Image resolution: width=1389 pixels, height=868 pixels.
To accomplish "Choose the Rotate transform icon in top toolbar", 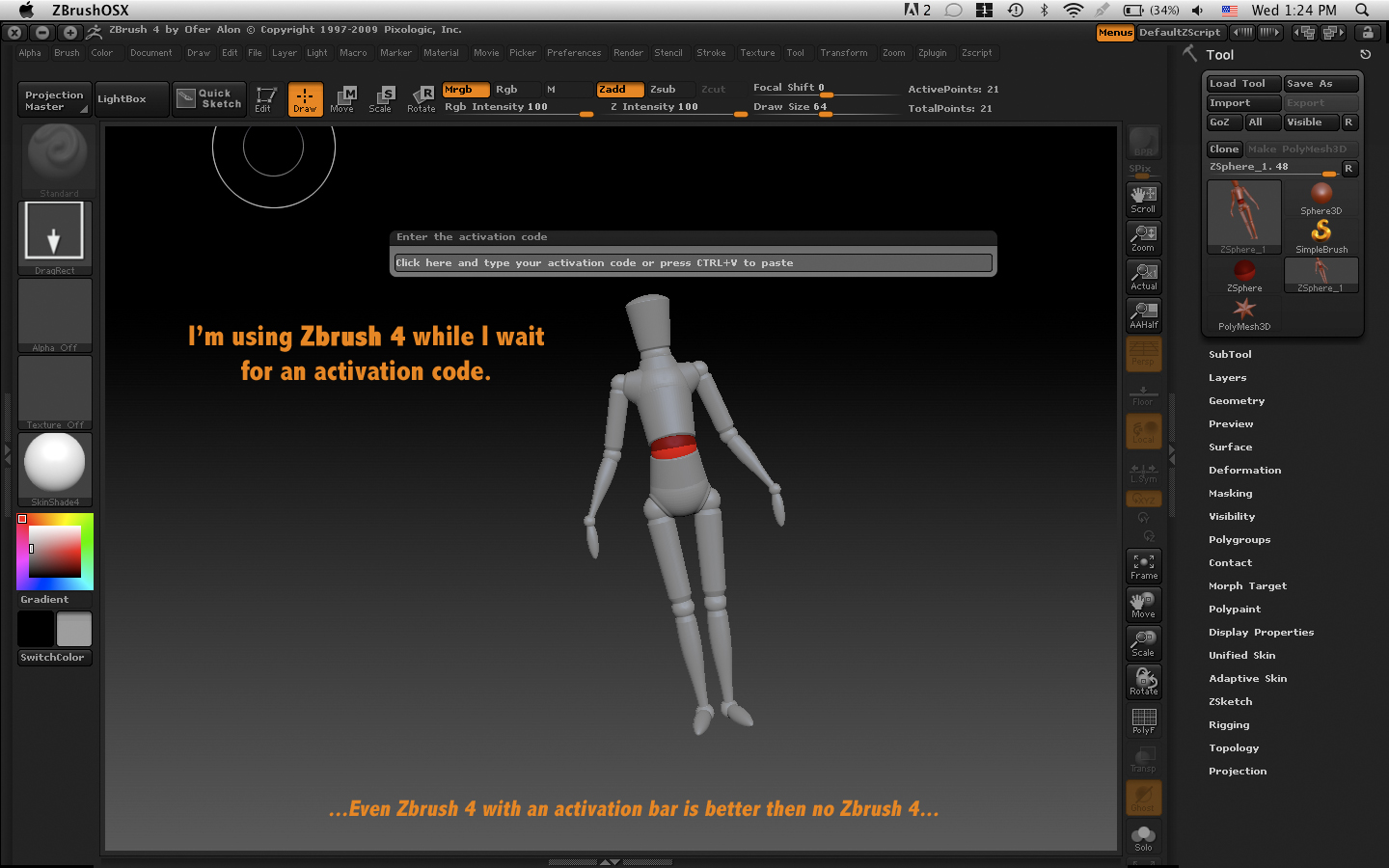I will [422, 99].
